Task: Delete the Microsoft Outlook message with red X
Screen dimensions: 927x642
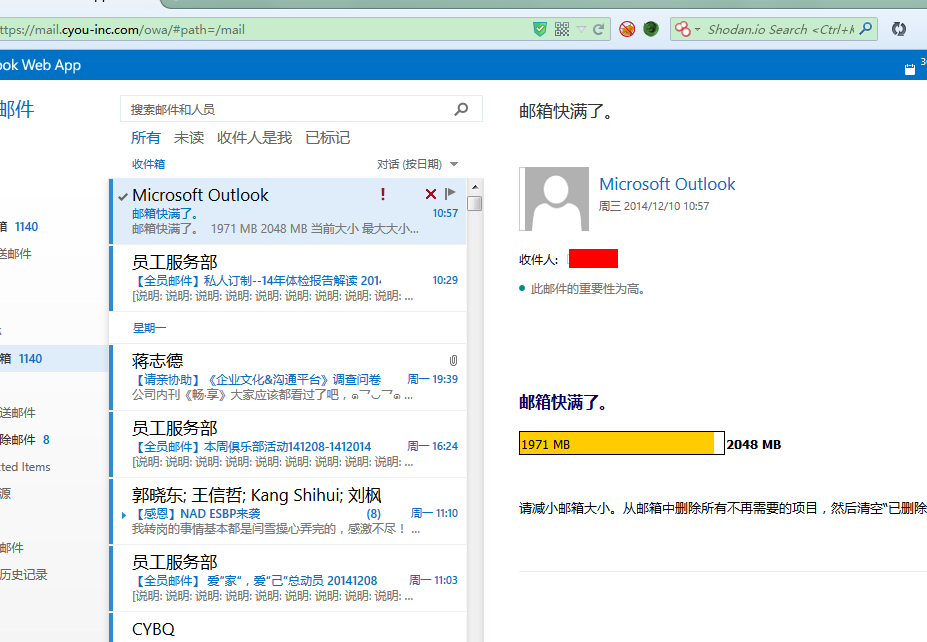Action: (x=431, y=194)
